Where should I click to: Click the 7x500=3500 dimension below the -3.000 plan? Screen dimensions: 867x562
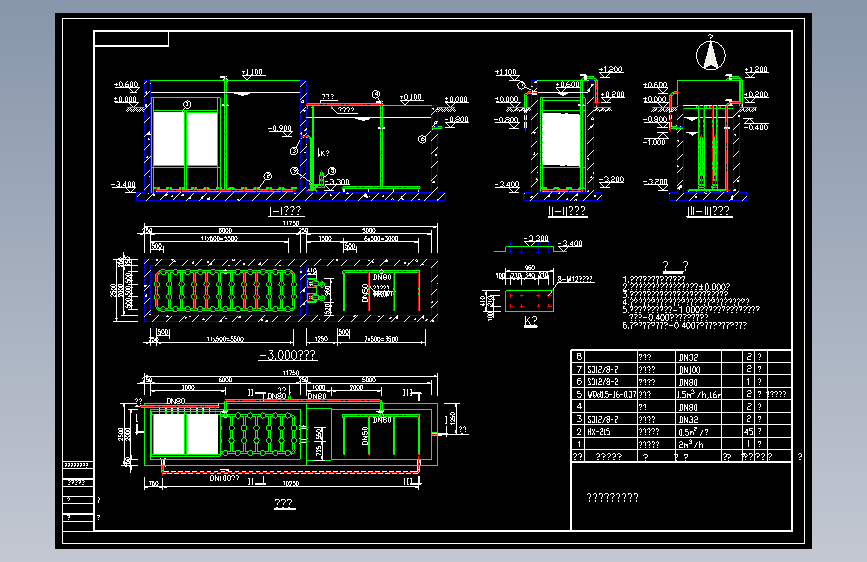(382, 339)
